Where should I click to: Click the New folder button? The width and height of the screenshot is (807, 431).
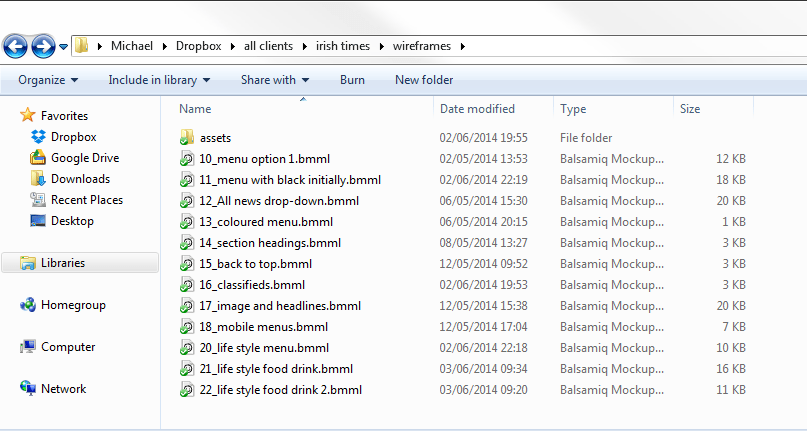(x=424, y=80)
